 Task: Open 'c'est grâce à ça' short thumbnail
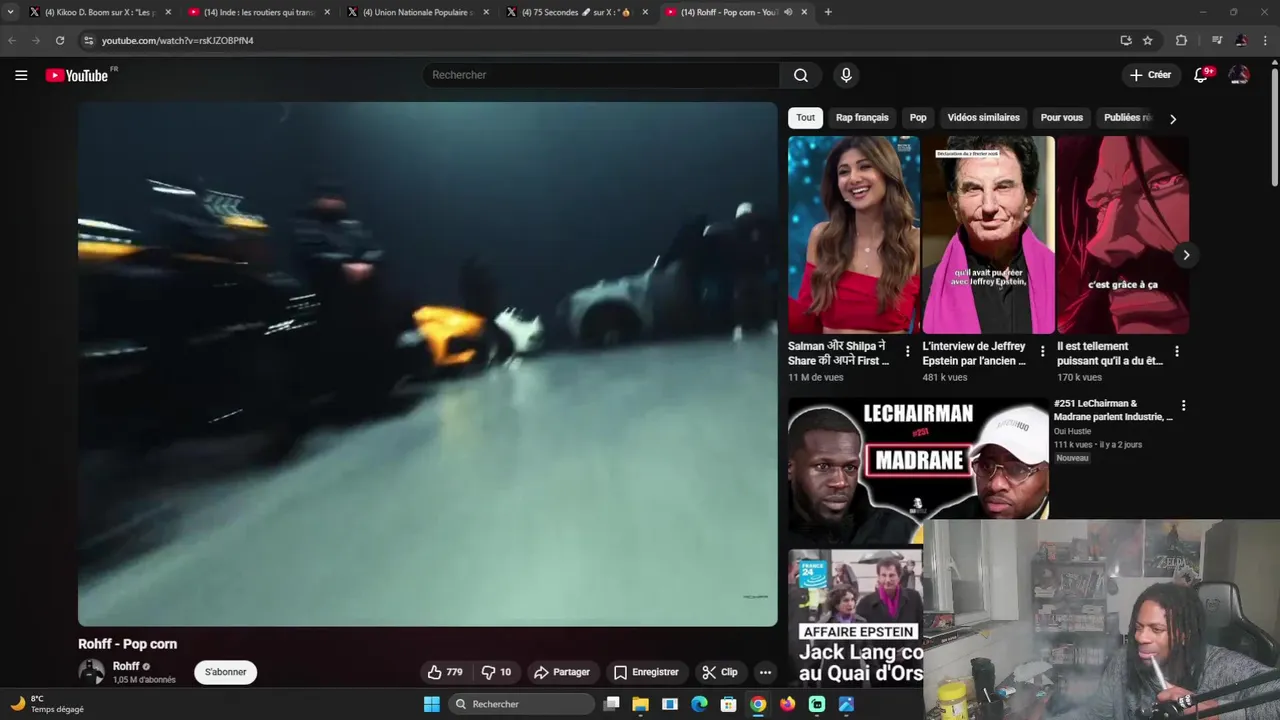point(1123,235)
